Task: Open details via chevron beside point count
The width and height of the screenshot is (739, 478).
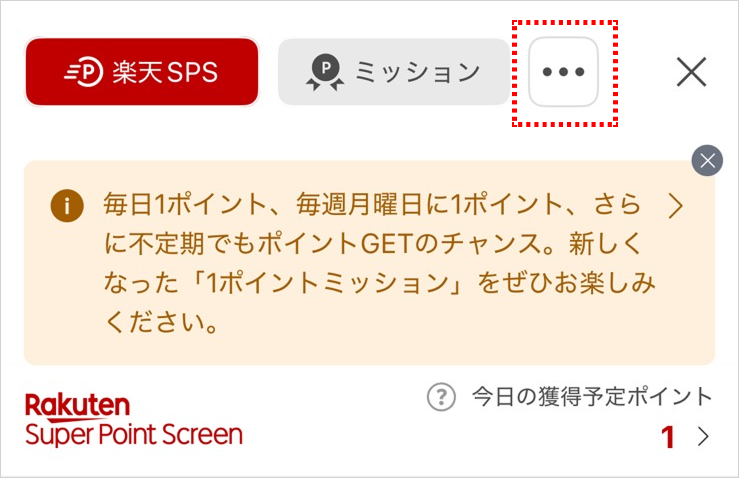Action: 703,437
